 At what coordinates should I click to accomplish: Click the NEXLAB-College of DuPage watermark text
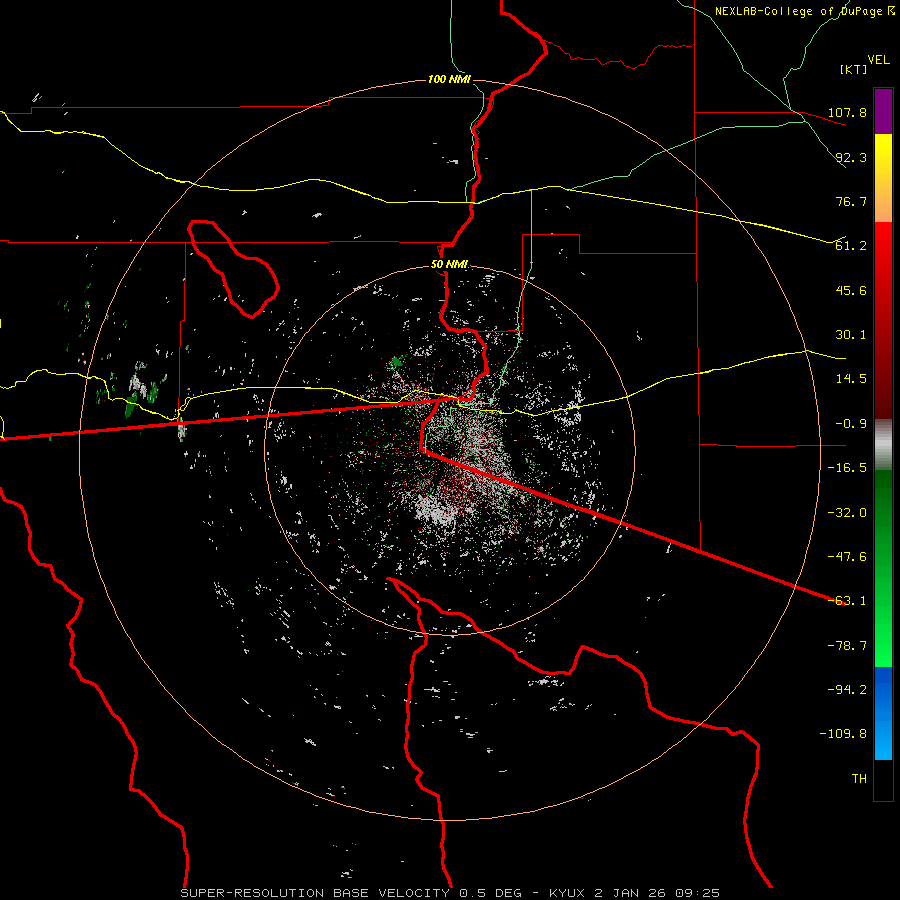[804, 11]
